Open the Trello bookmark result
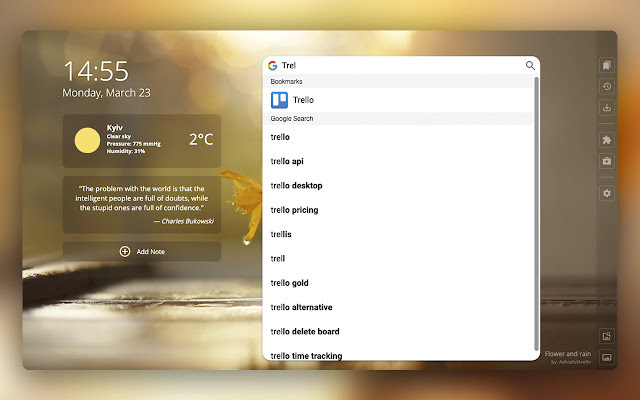 pyautogui.click(x=398, y=100)
